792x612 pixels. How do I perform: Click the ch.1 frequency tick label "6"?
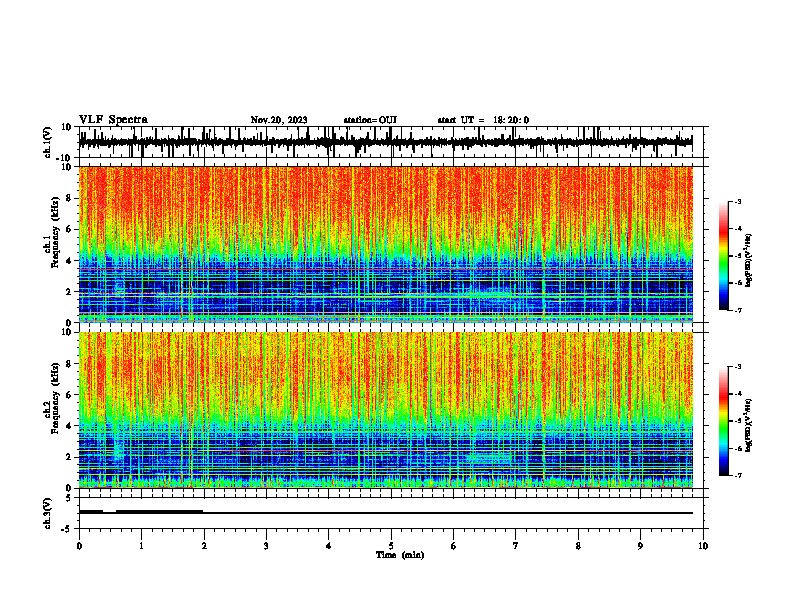click(x=69, y=229)
